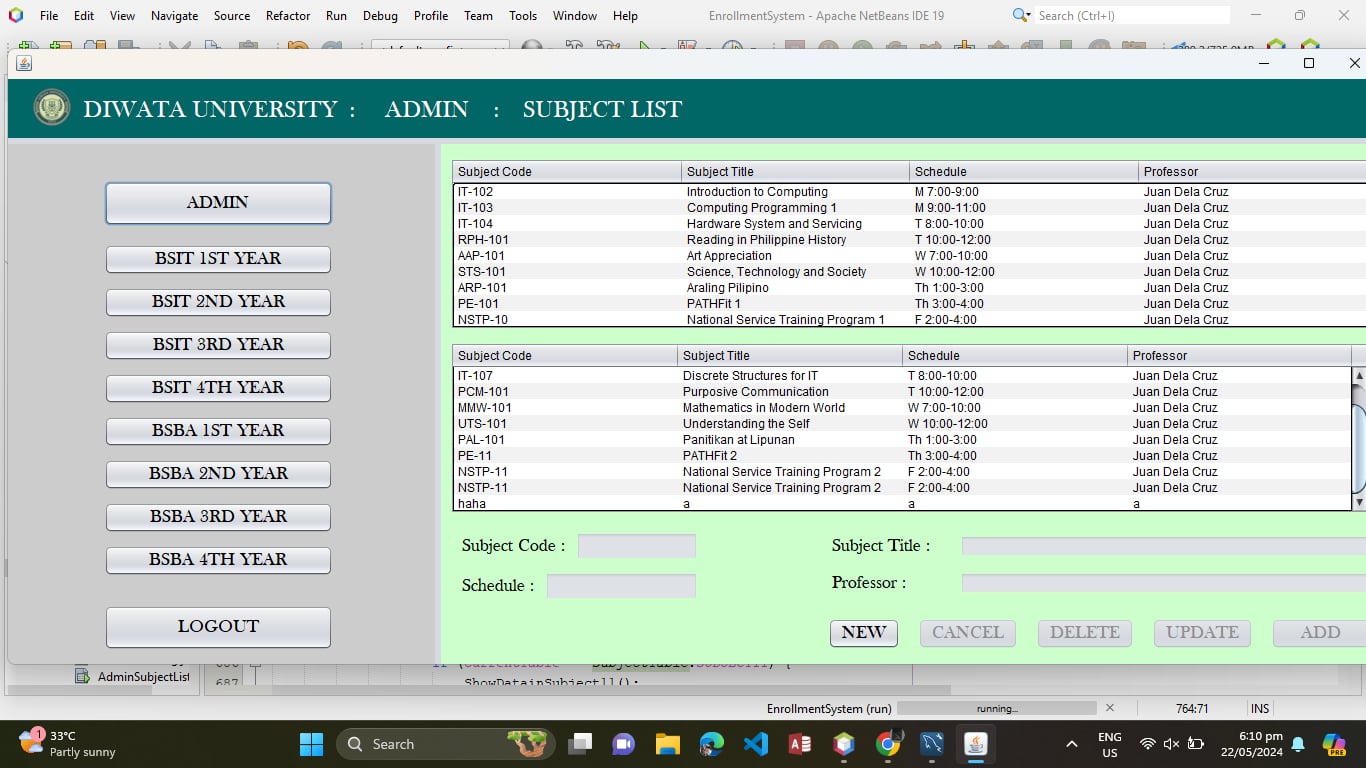Open the Navigate menu

[174, 15]
